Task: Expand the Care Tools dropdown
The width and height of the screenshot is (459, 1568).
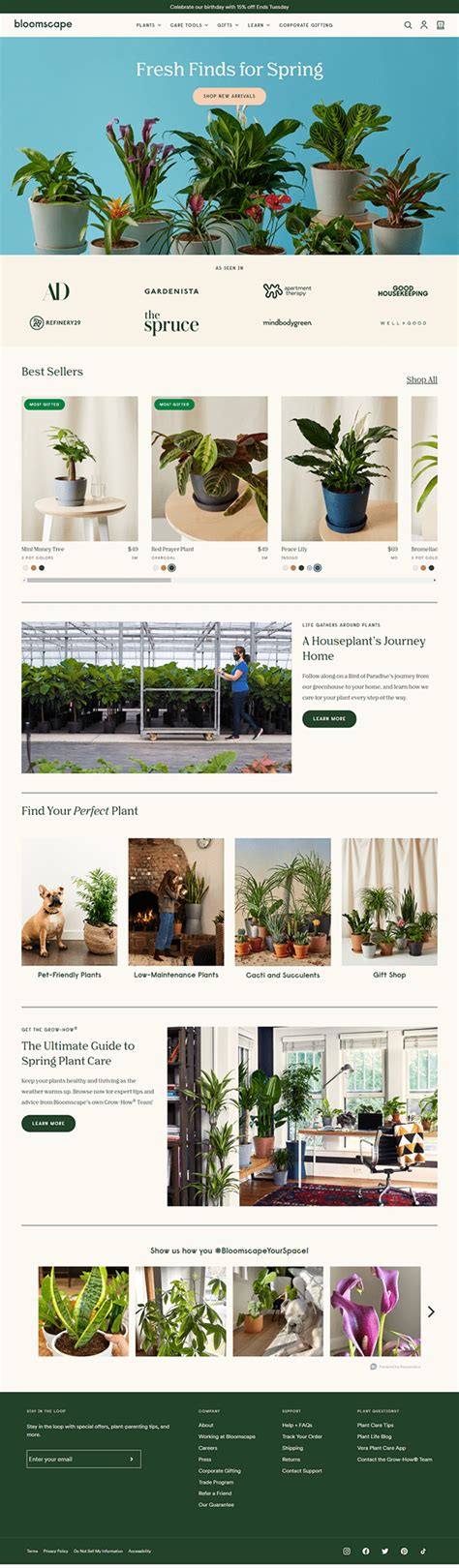Action: coord(189,25)
